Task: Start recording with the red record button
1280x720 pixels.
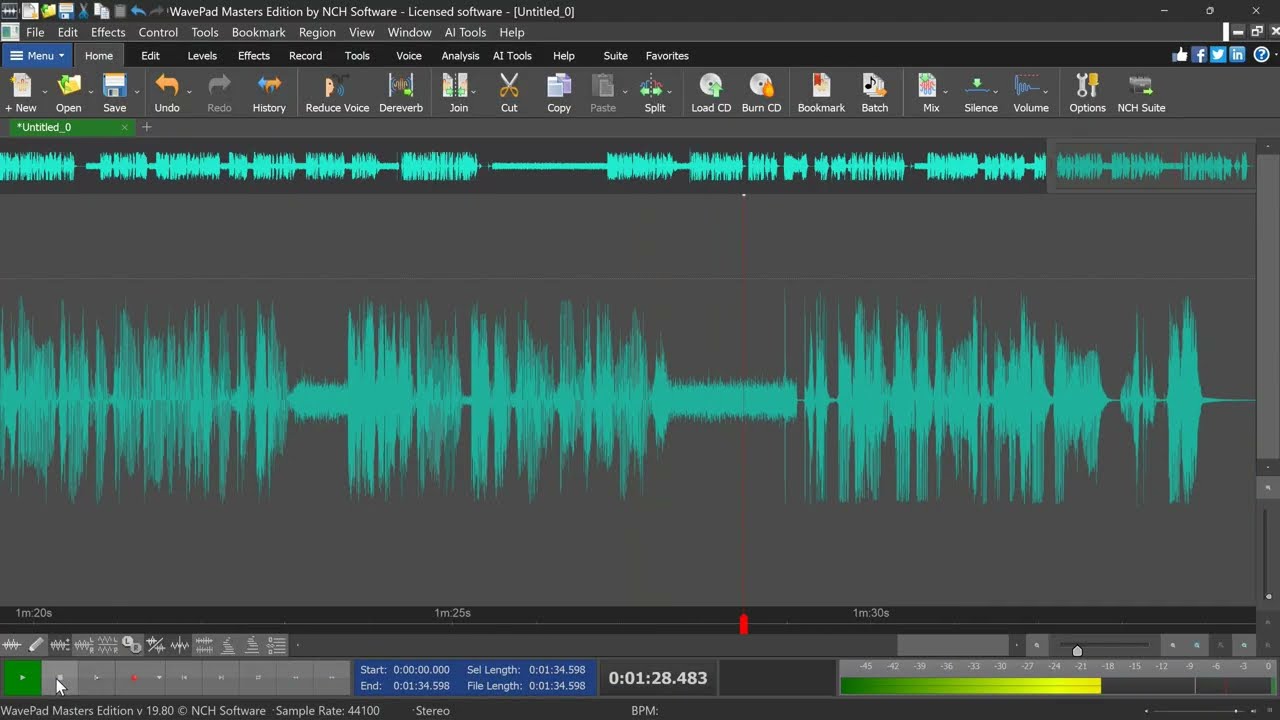Action: (x=134, y=678)
